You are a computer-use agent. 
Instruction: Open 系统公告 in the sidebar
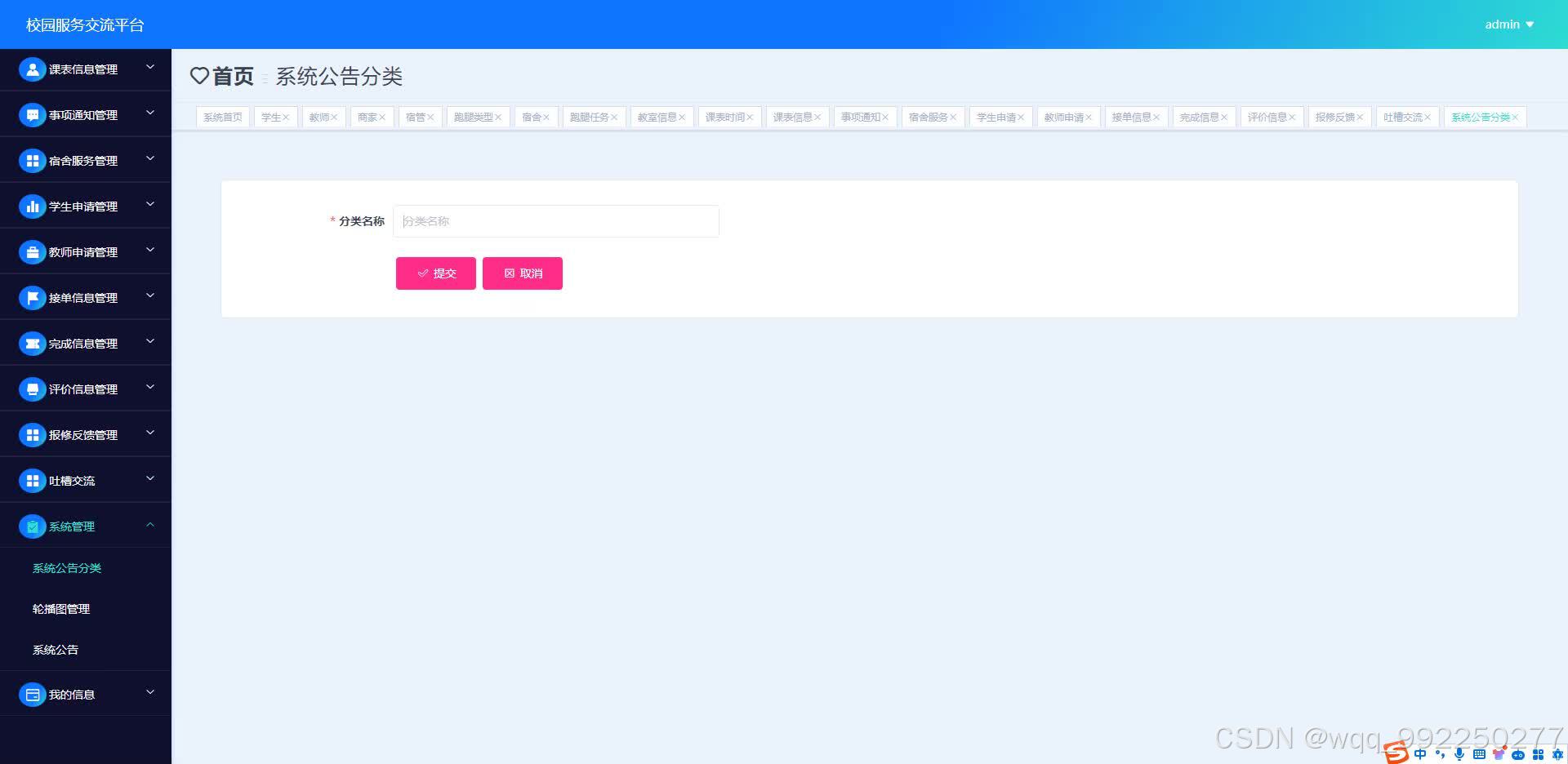[x=56, y=650]
